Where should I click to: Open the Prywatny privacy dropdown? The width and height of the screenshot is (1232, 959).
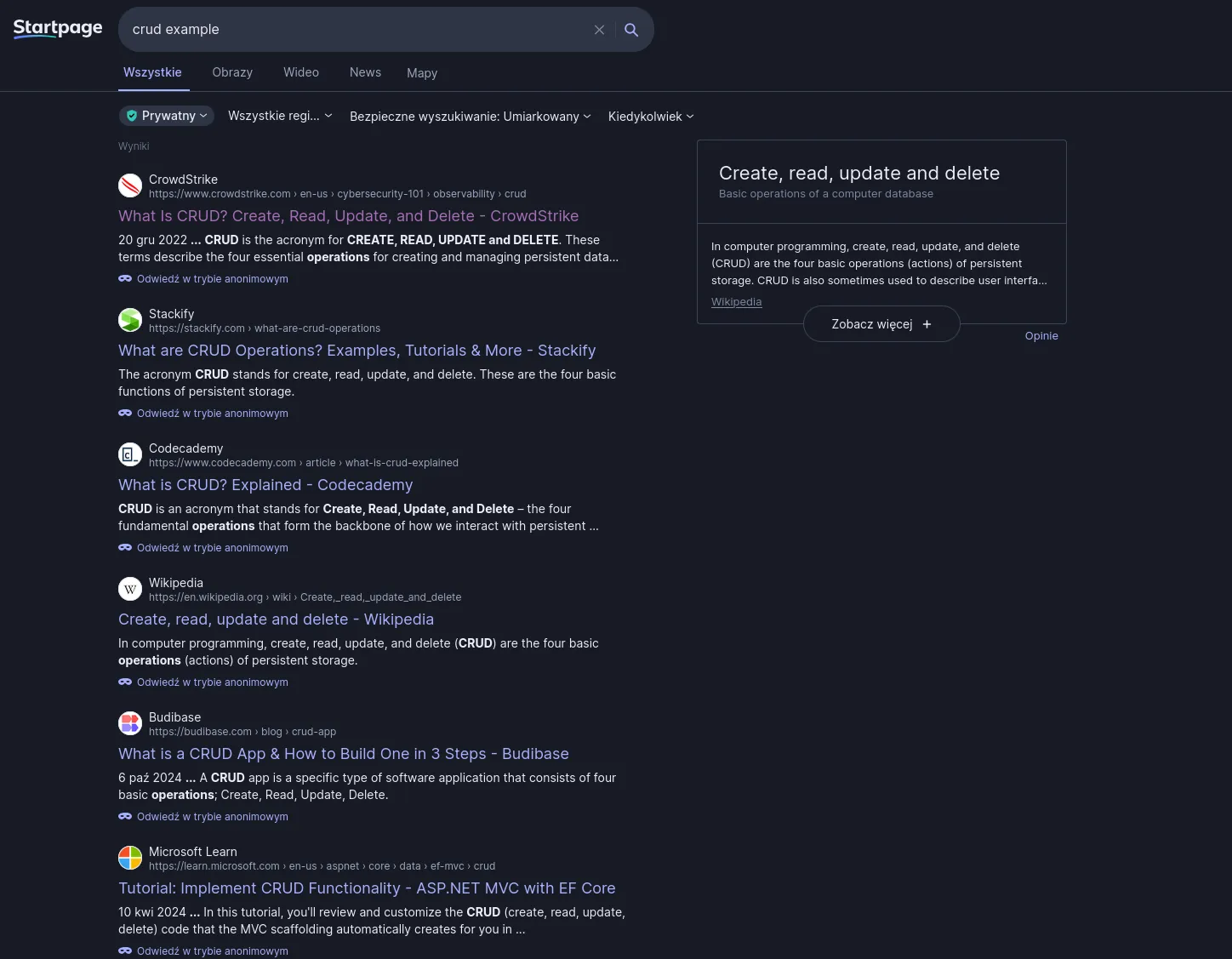point(167,116)
